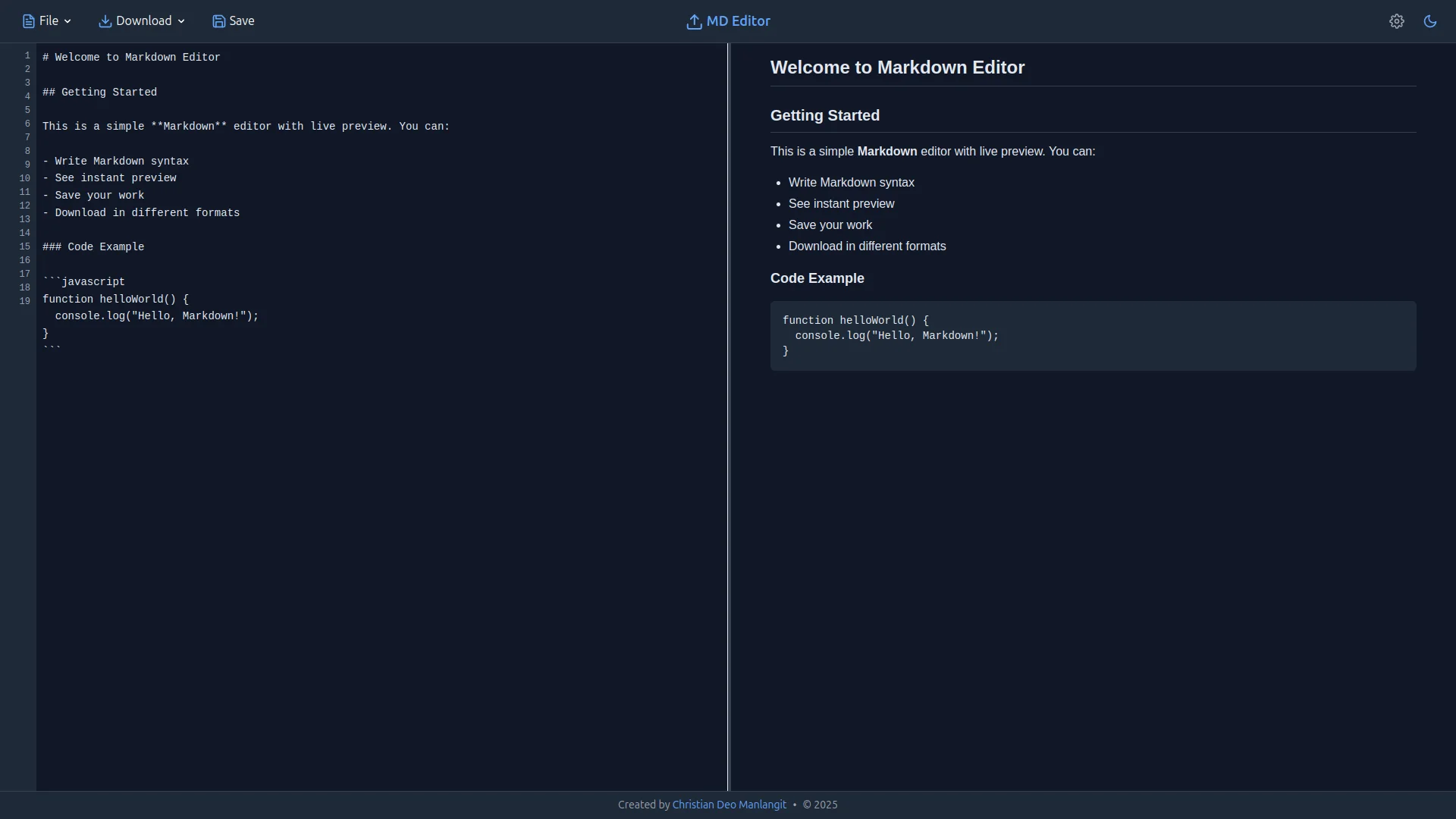
Task: Toggle dark mode with moon icon
Action: 1430,21
